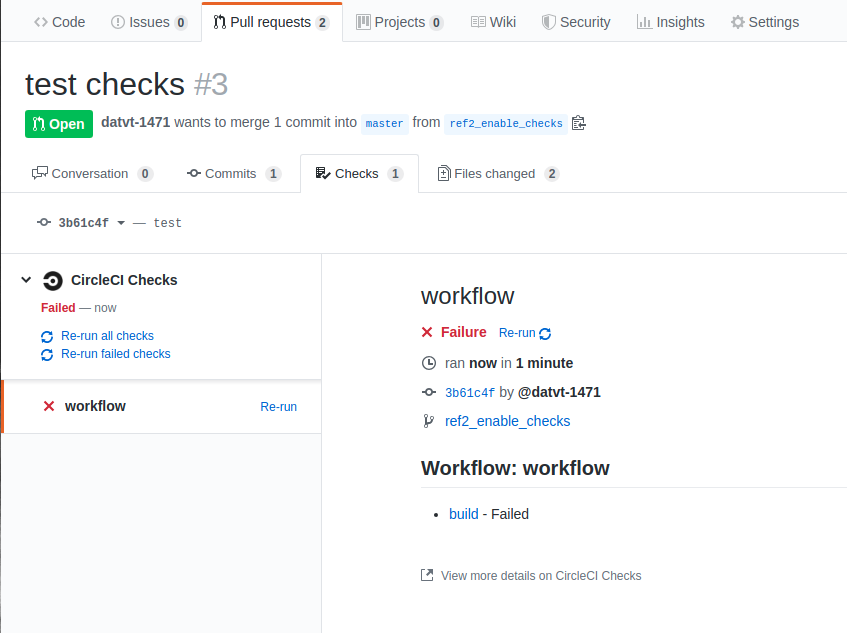Open the ref2_enable_checks branch link

pos(507,421)
